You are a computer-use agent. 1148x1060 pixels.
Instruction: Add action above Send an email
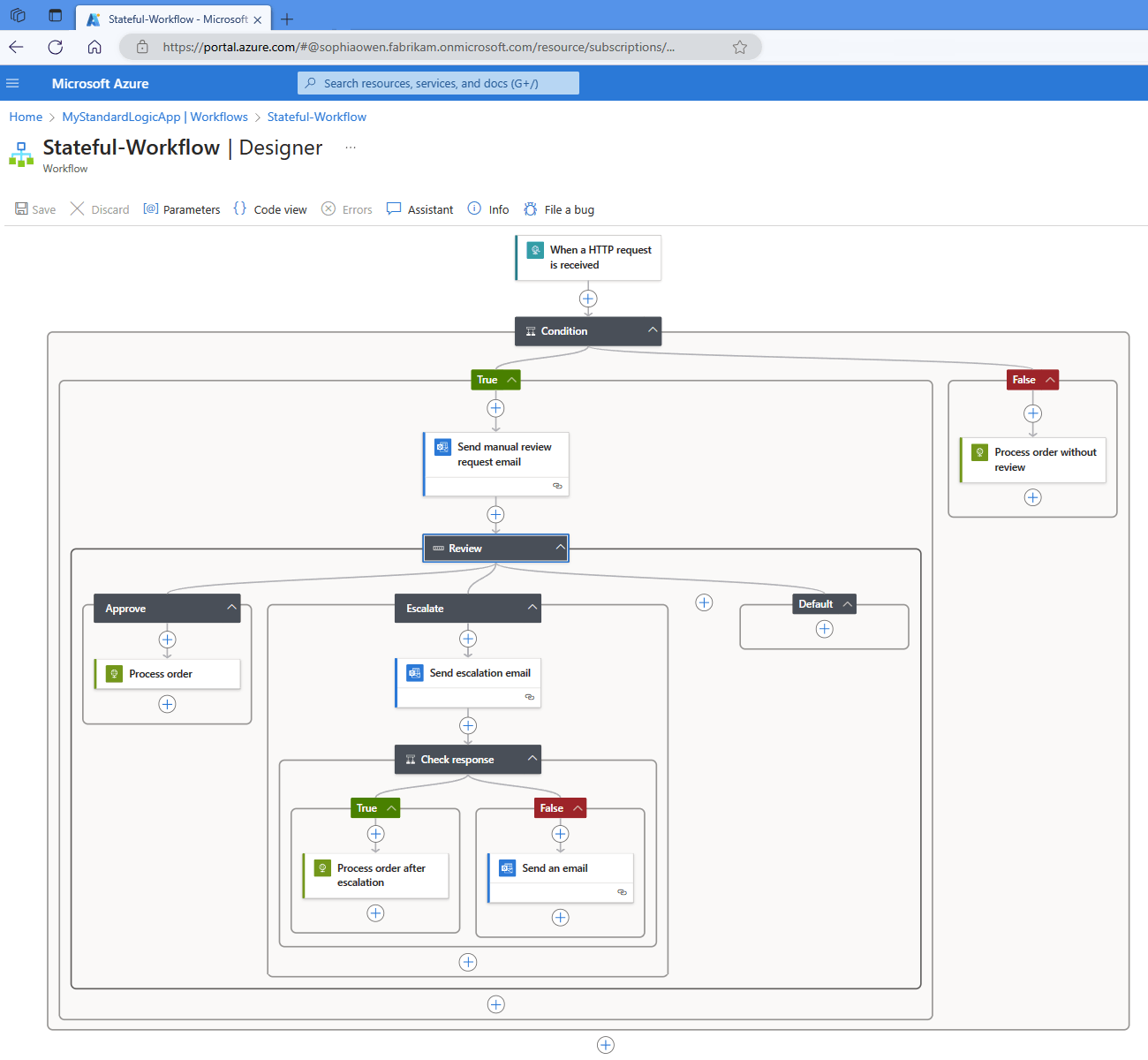(560, 834)
